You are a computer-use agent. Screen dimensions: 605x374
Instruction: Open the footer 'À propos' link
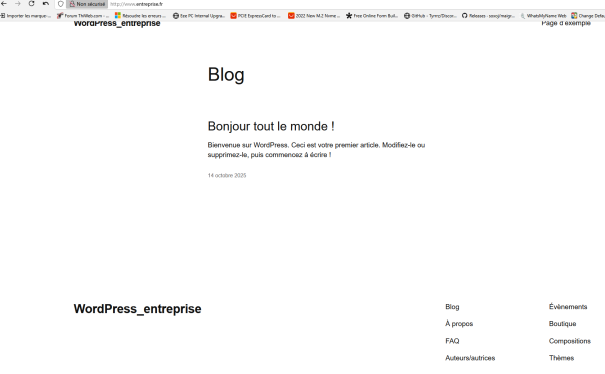(459, 324)
